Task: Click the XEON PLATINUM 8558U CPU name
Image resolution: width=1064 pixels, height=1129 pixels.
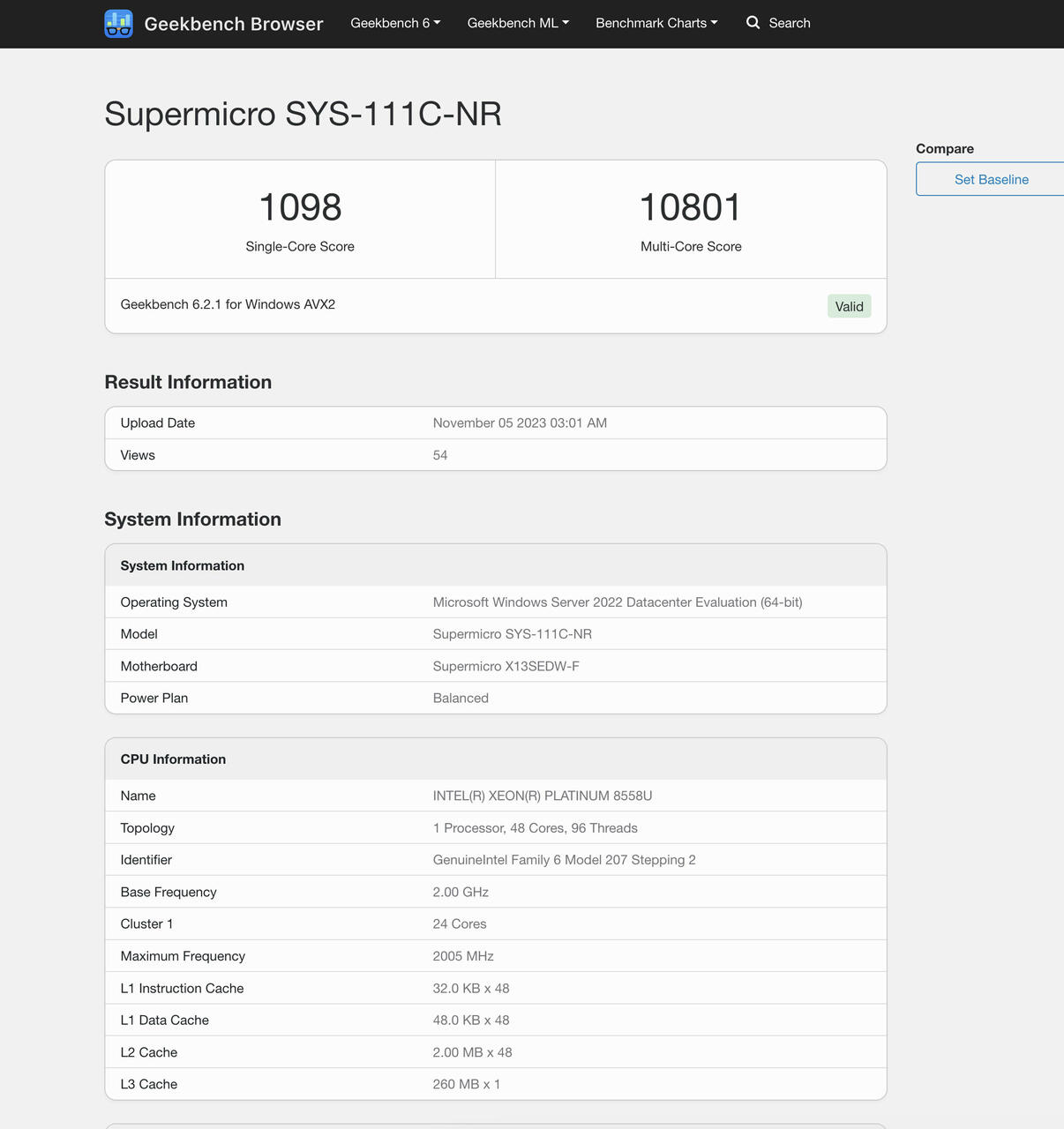Action: [x=543, y=796]
